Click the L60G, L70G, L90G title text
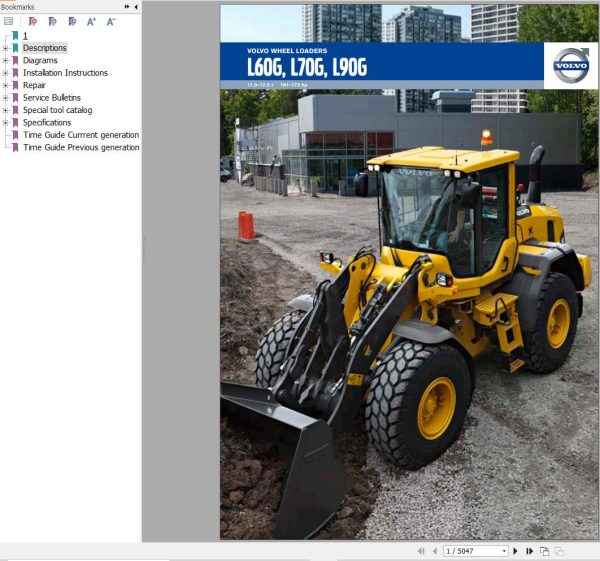This screenshot has width=600, height=561. click(307, 67)
